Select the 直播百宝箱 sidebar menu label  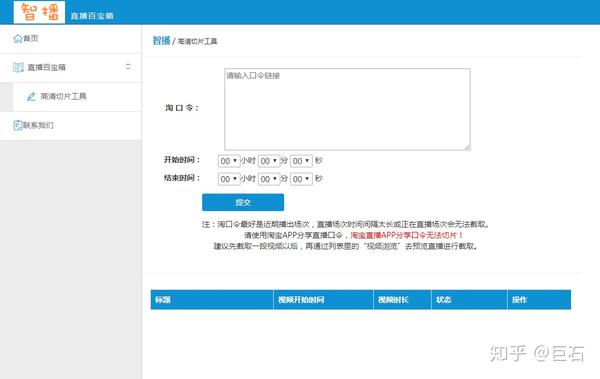(x=46, y=67)
